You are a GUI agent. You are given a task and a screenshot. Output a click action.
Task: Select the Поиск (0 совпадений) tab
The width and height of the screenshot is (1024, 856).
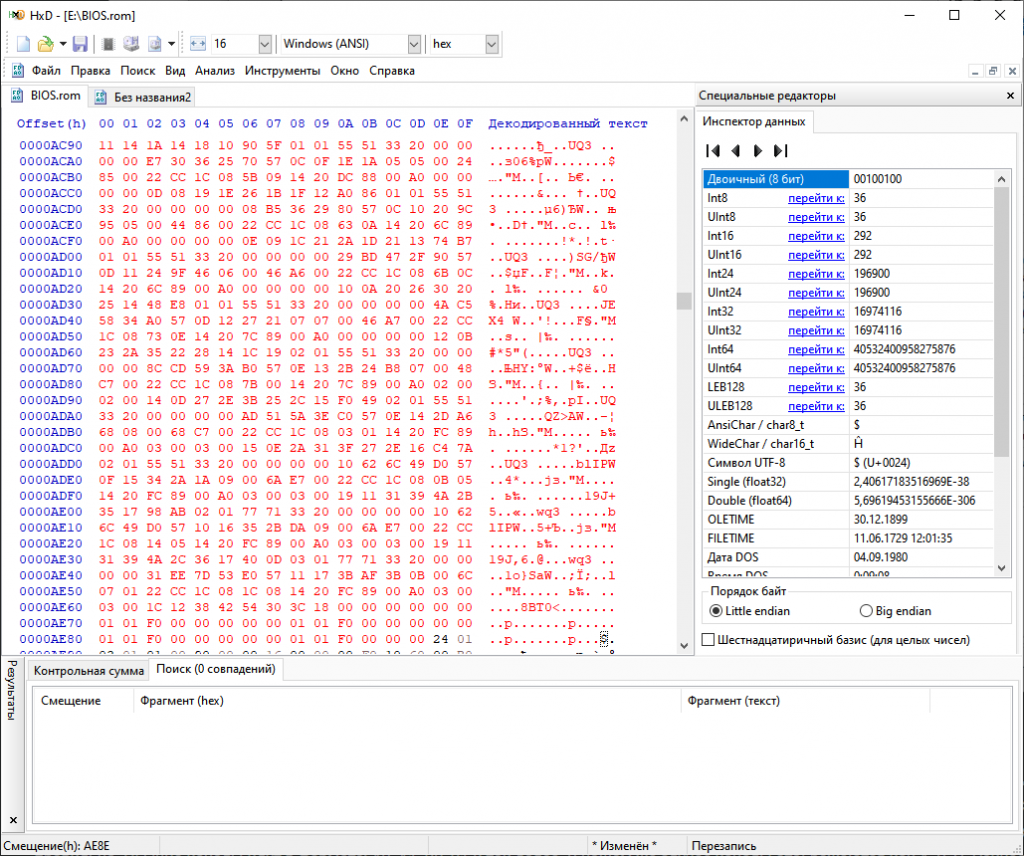click(x=216, y=669)
